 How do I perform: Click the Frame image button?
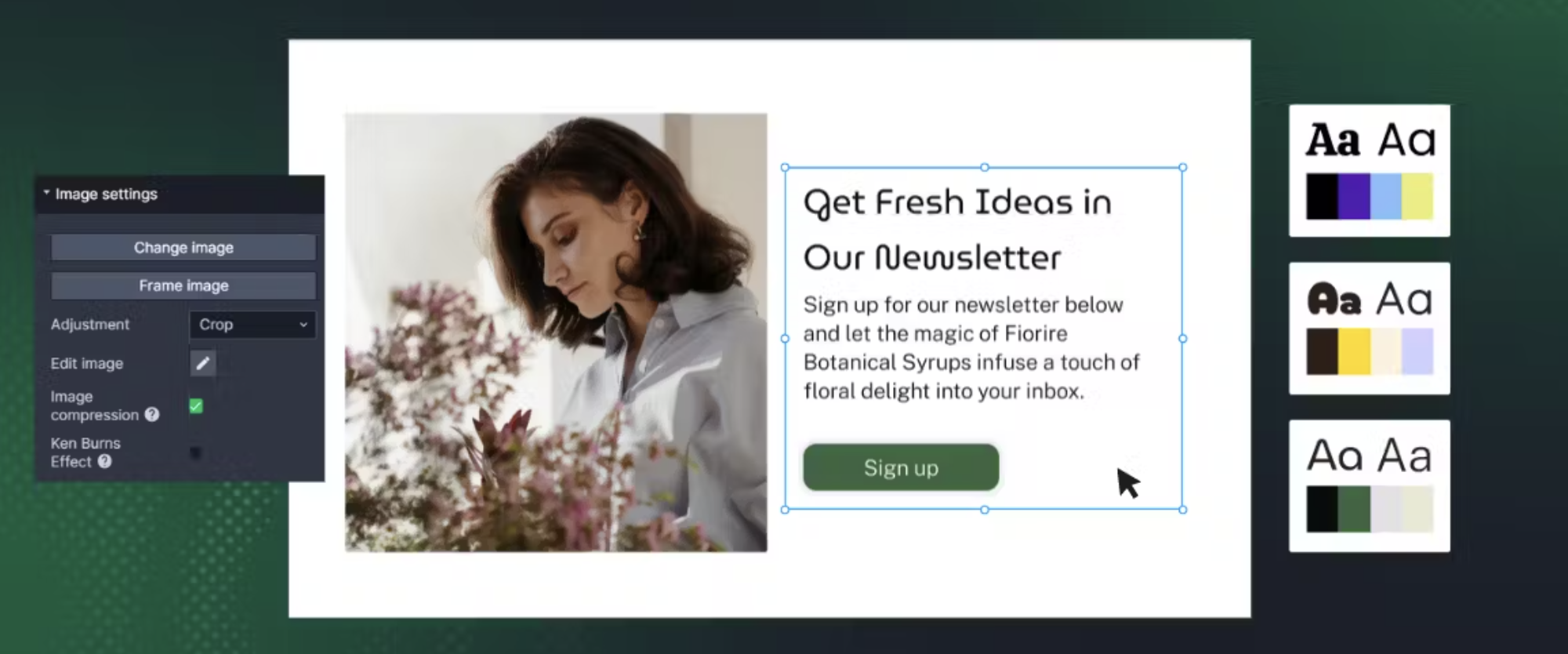tap(183, 286)
